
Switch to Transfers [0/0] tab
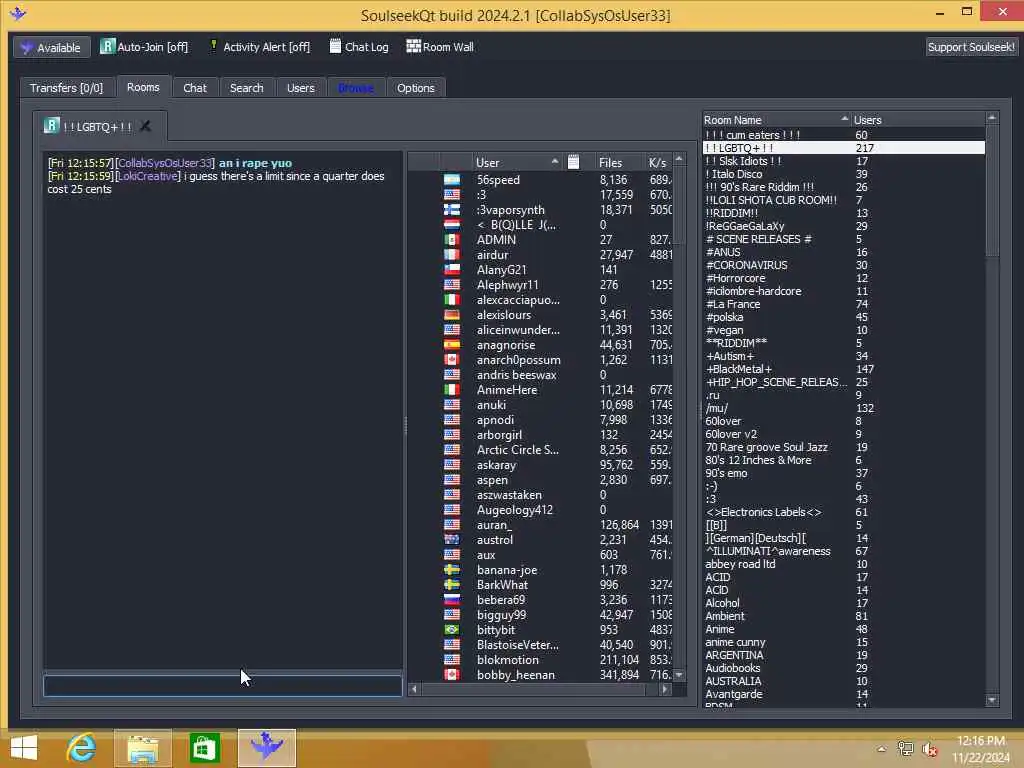point(66,88)
